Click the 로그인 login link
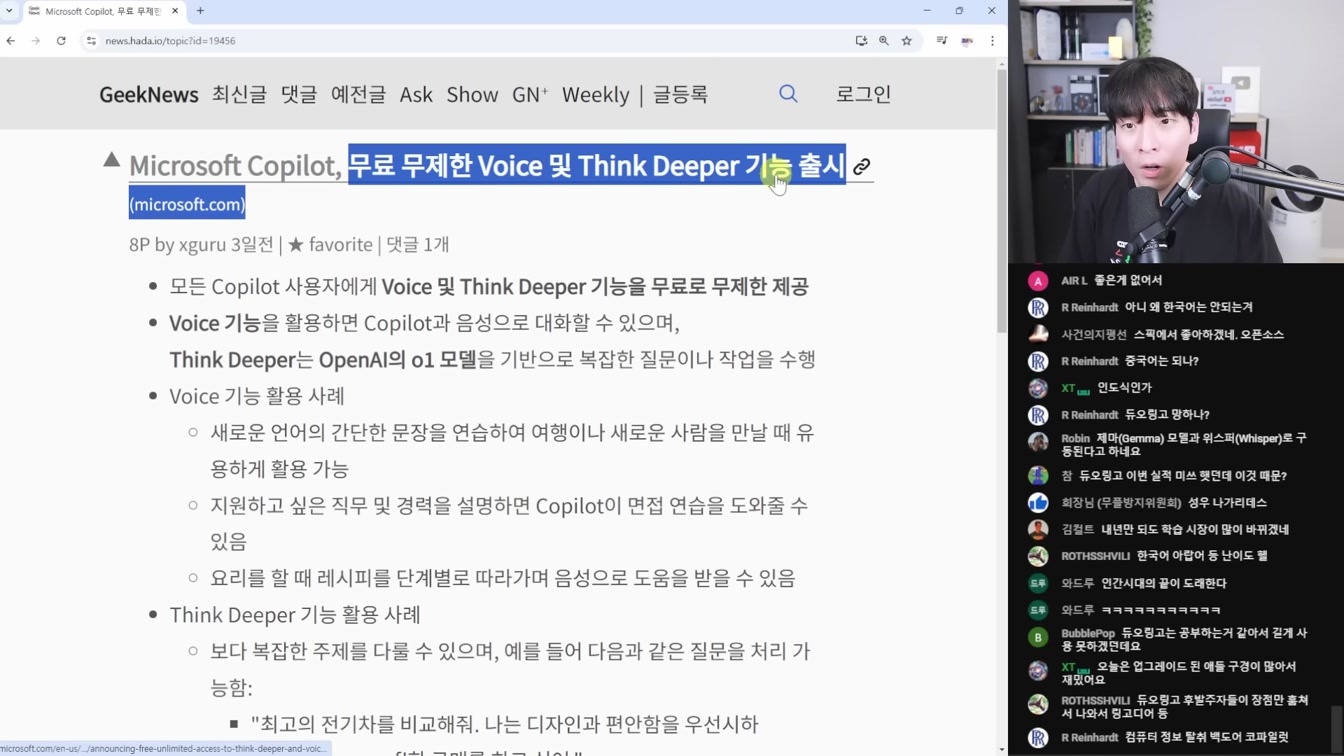1344x756 pixels. tap(863, 94)
